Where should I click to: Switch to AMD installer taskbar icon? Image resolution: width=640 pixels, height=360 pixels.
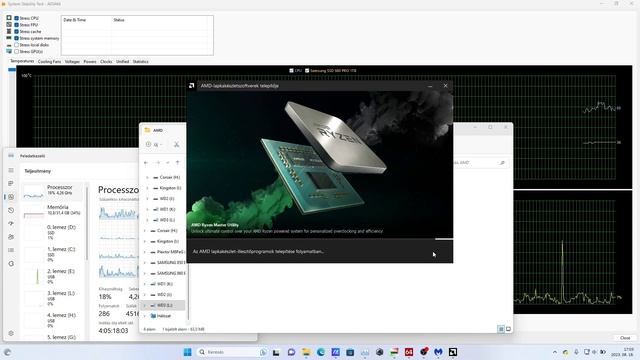(x=453, y=352)
